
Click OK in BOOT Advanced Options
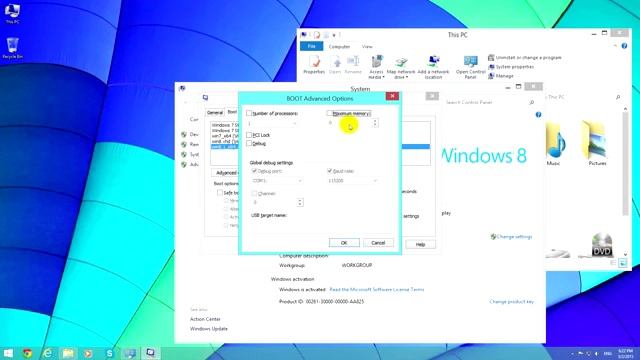[x=344, y=243]
